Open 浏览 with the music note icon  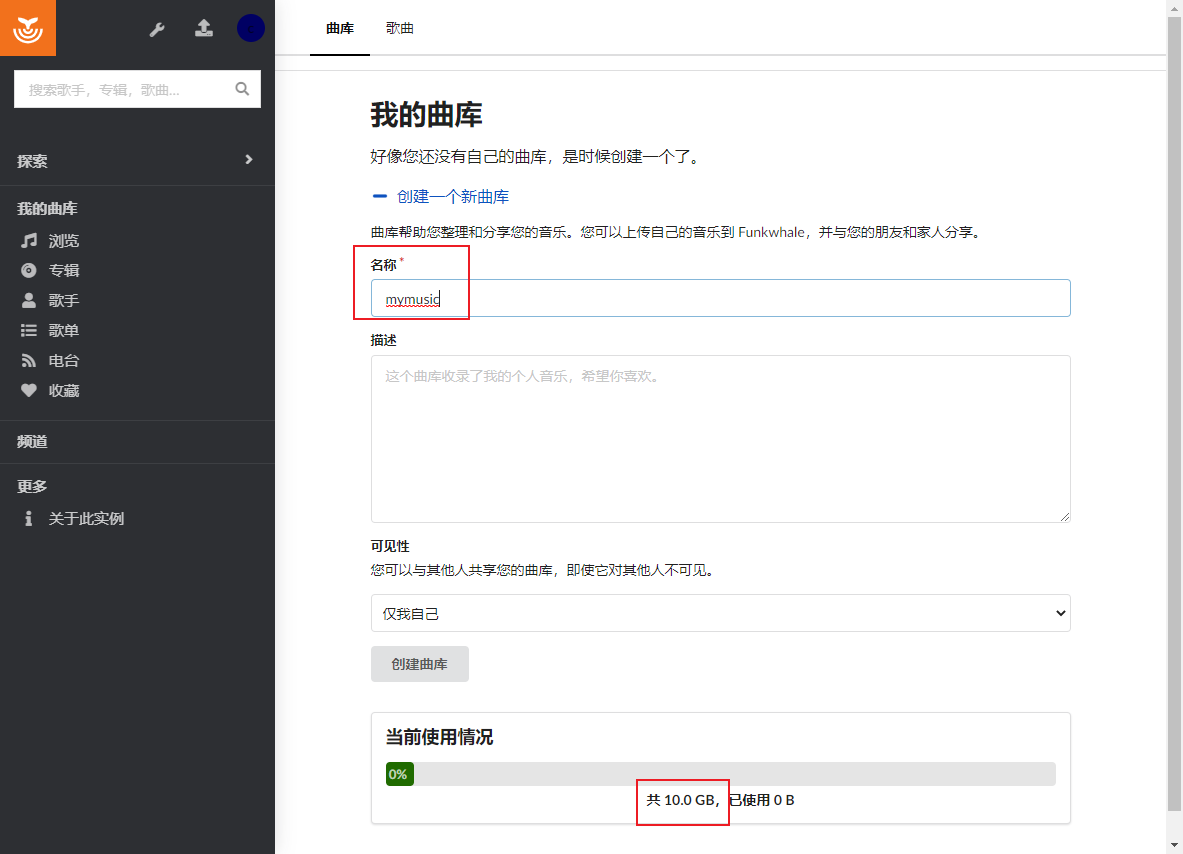point(50,241)
